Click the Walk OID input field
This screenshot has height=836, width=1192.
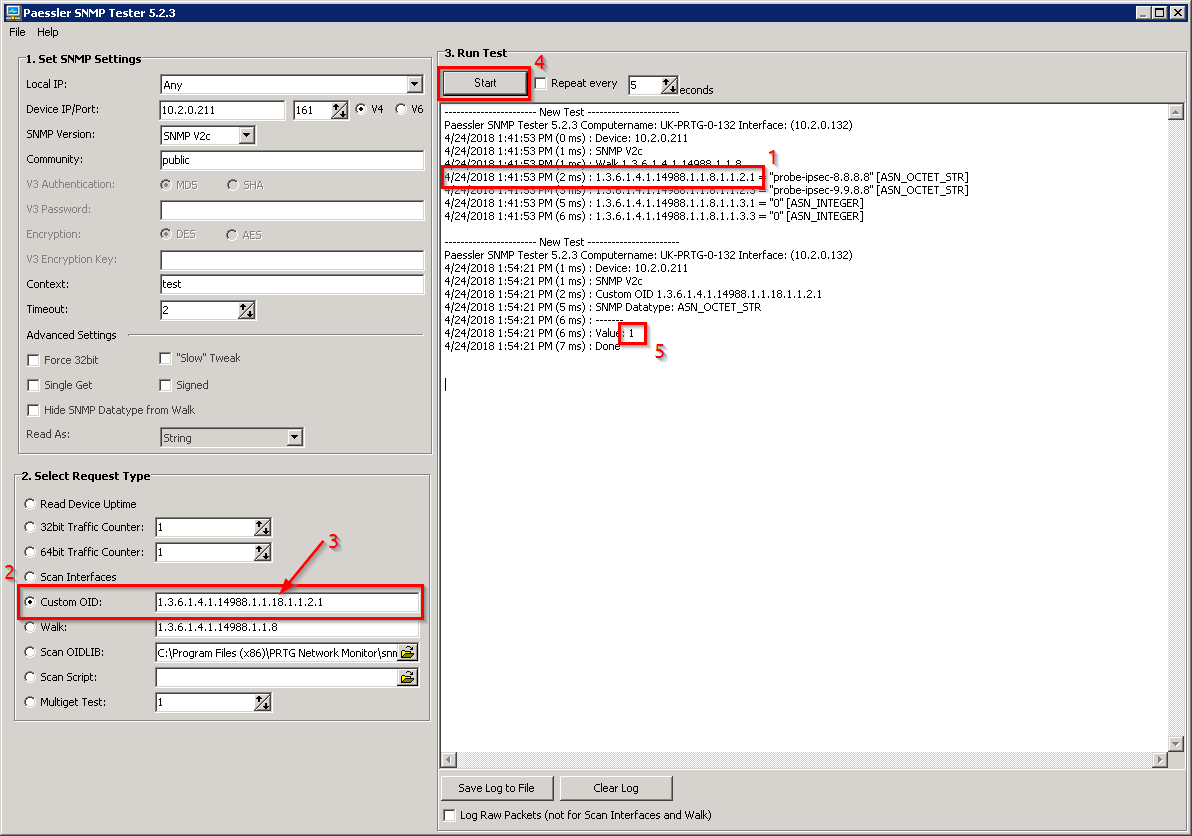click(x=287, y=628)
